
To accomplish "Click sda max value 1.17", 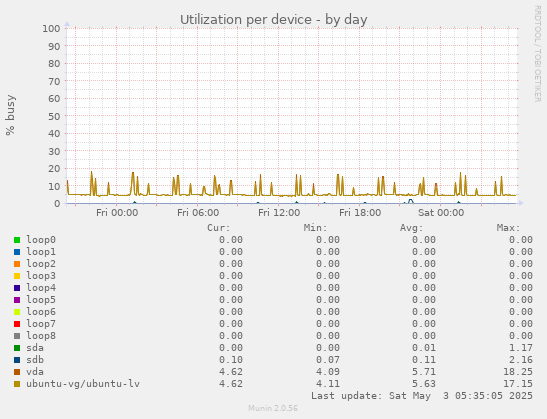I will pyautogui.click(x=521, y=348).
